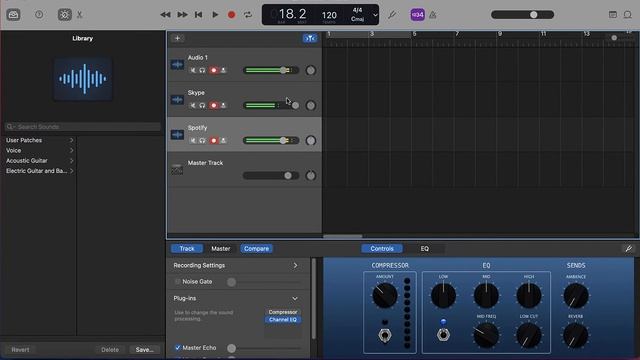
Task: Toggle the Metronome icon
Action: point(433,15)
